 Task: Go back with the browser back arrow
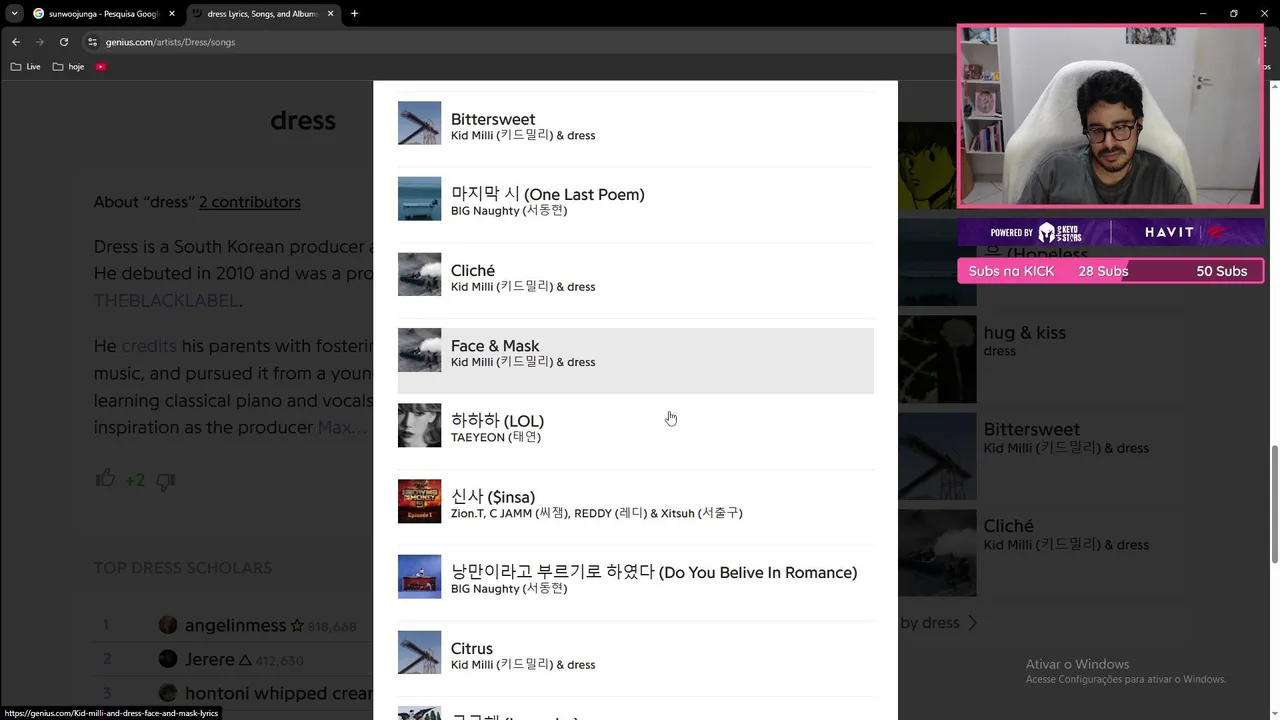coord(16,42)
